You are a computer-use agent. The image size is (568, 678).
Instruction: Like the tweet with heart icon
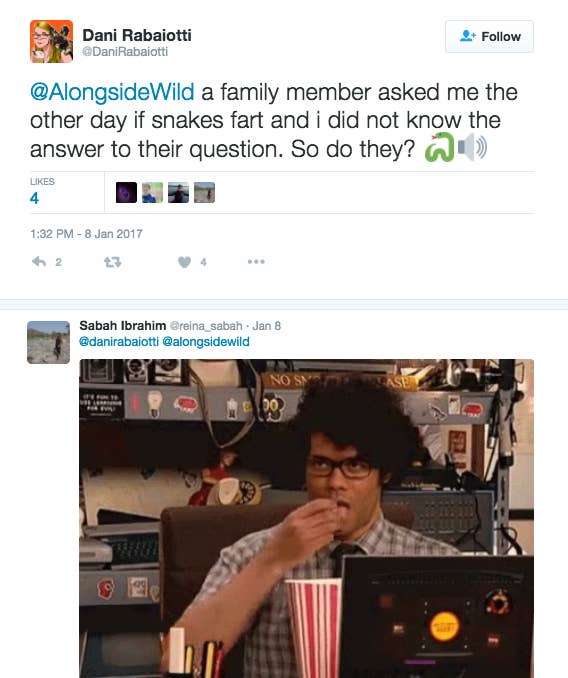pos(185,262)
